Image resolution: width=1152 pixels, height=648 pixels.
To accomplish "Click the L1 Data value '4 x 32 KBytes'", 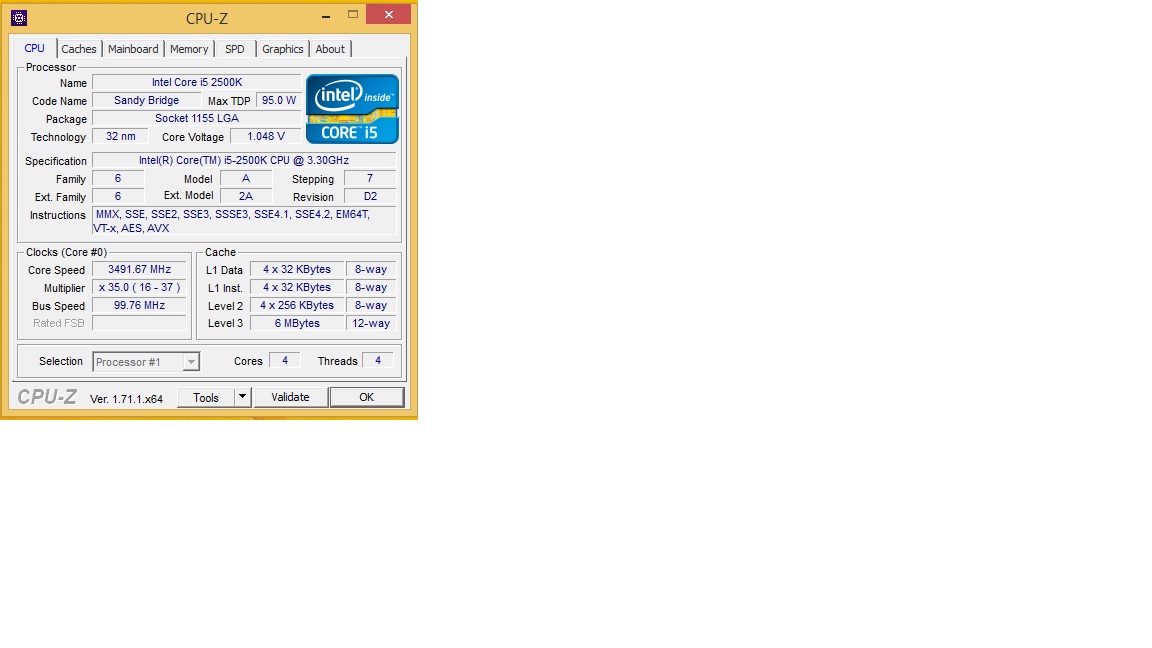I will pos(297,270).
